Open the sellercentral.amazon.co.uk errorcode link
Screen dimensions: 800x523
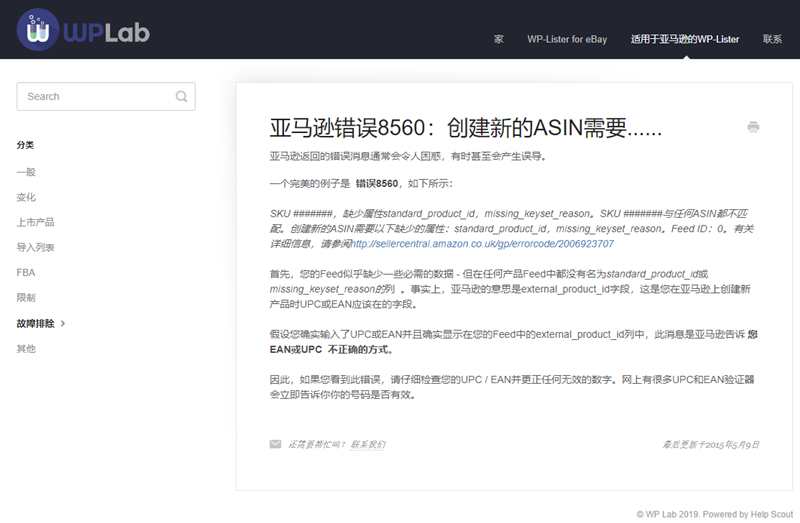click(482, 244)
